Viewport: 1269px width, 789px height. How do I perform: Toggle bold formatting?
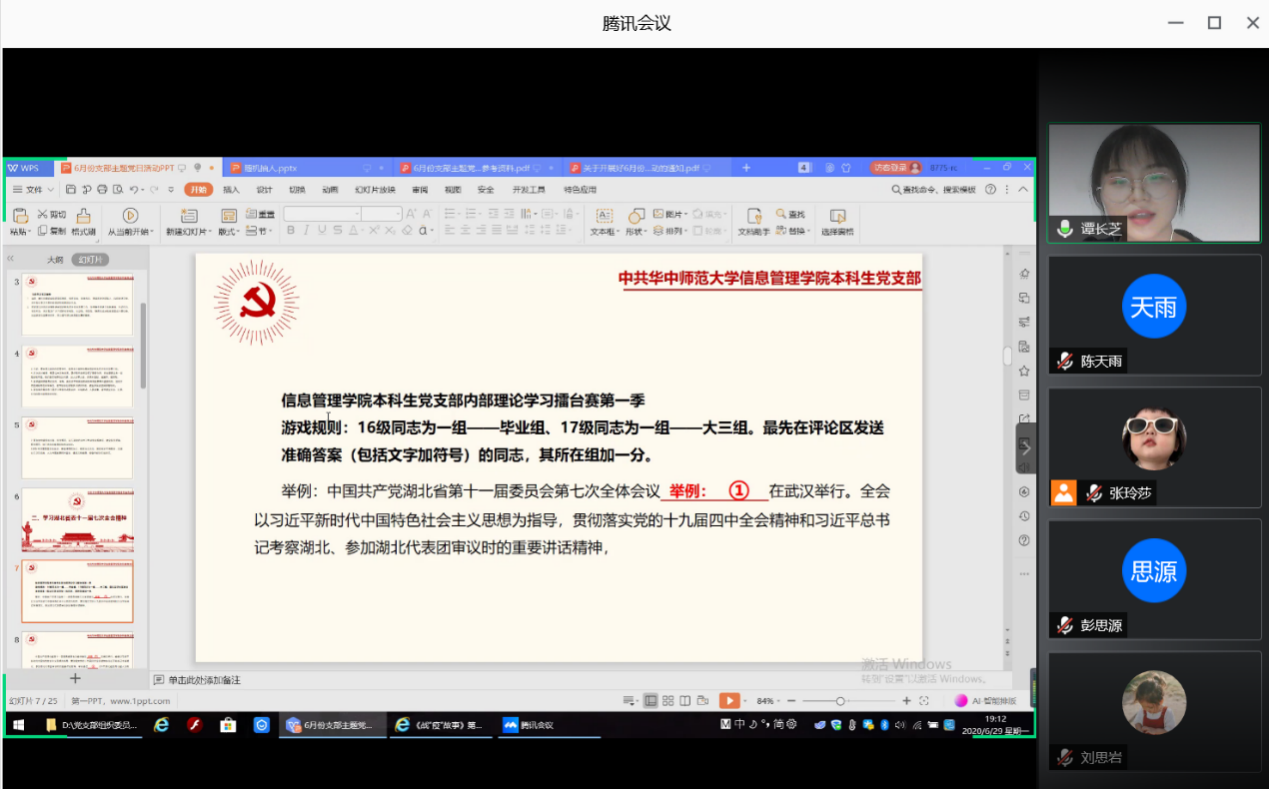[x=291, y=231]
